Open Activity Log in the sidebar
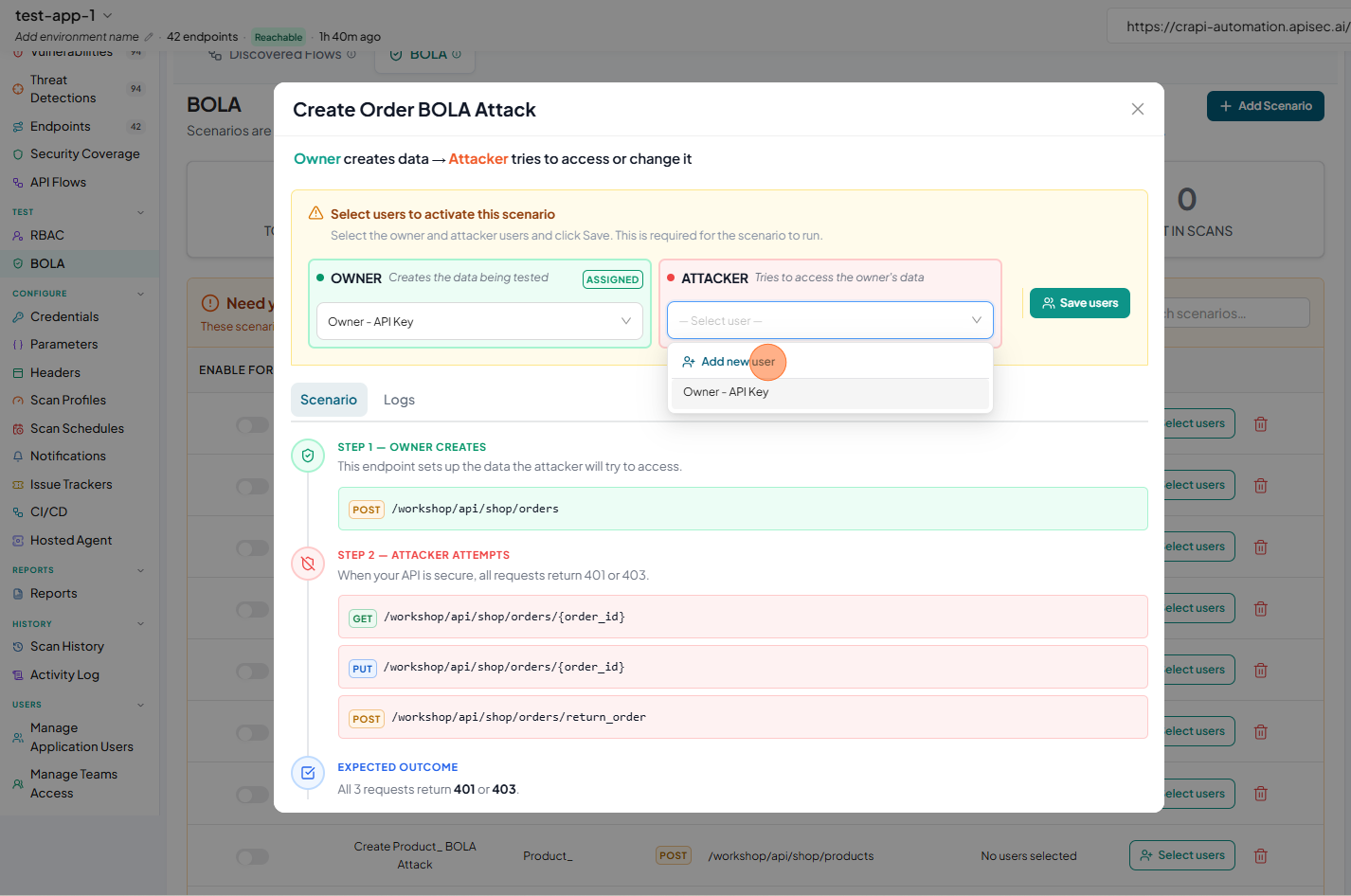 [64, 675]
